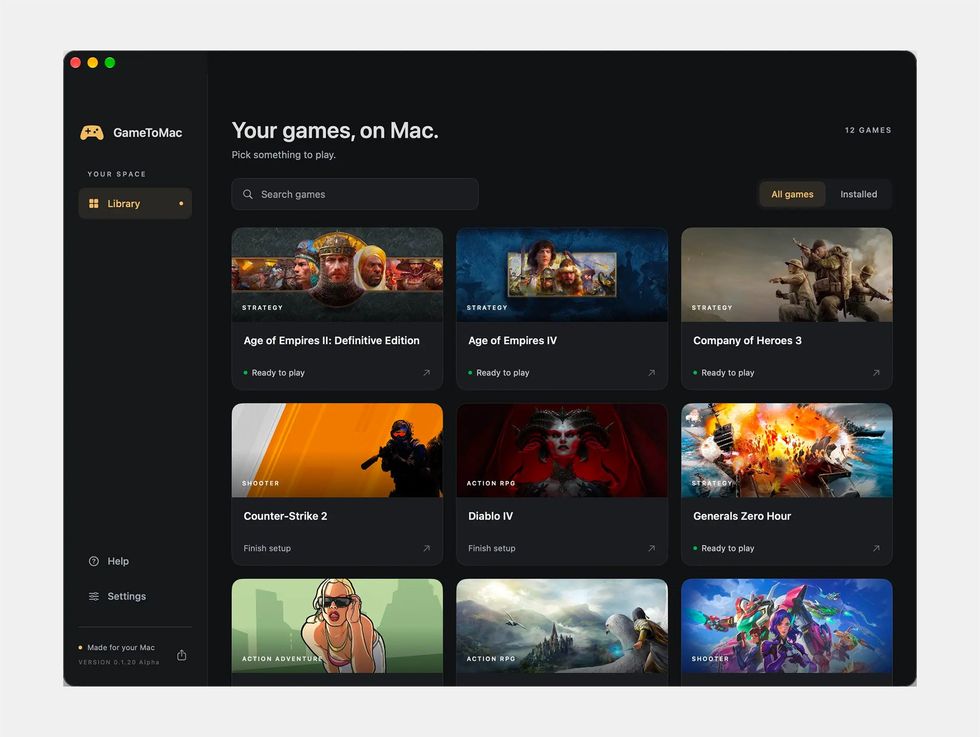Open Age of Empires II via arrow icon
980x737 pixels.
coord(426,373)
